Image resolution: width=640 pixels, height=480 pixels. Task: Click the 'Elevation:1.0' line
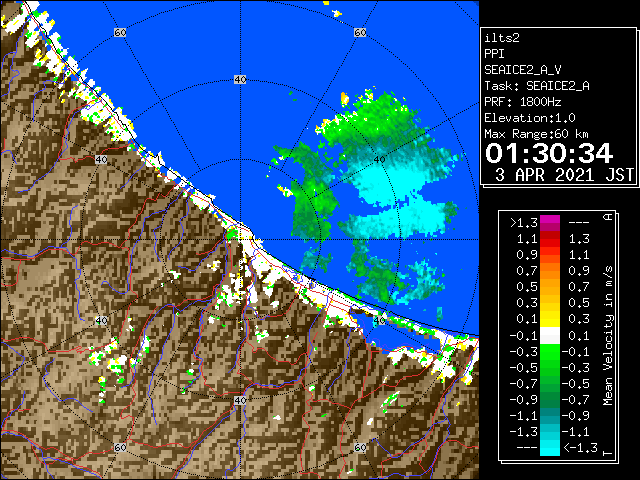tap(530, 118)
